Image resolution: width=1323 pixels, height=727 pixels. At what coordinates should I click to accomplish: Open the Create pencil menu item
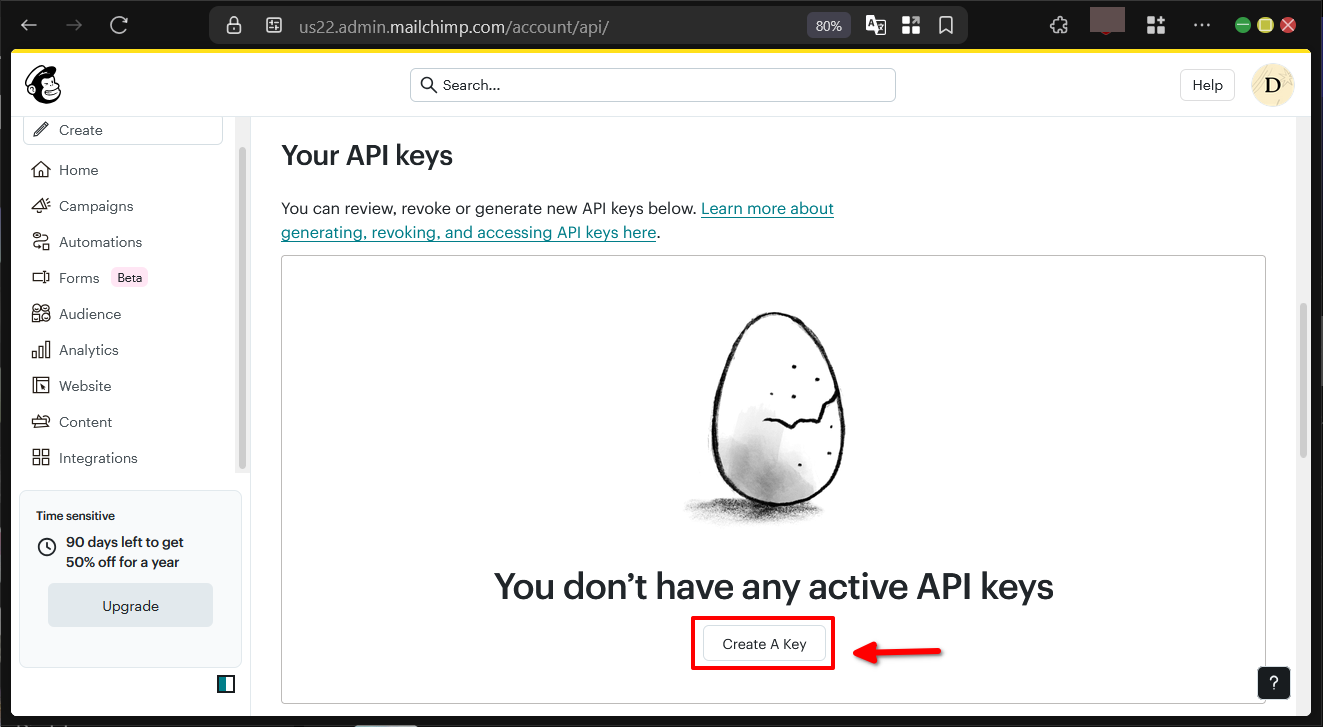tap(80, 129)
